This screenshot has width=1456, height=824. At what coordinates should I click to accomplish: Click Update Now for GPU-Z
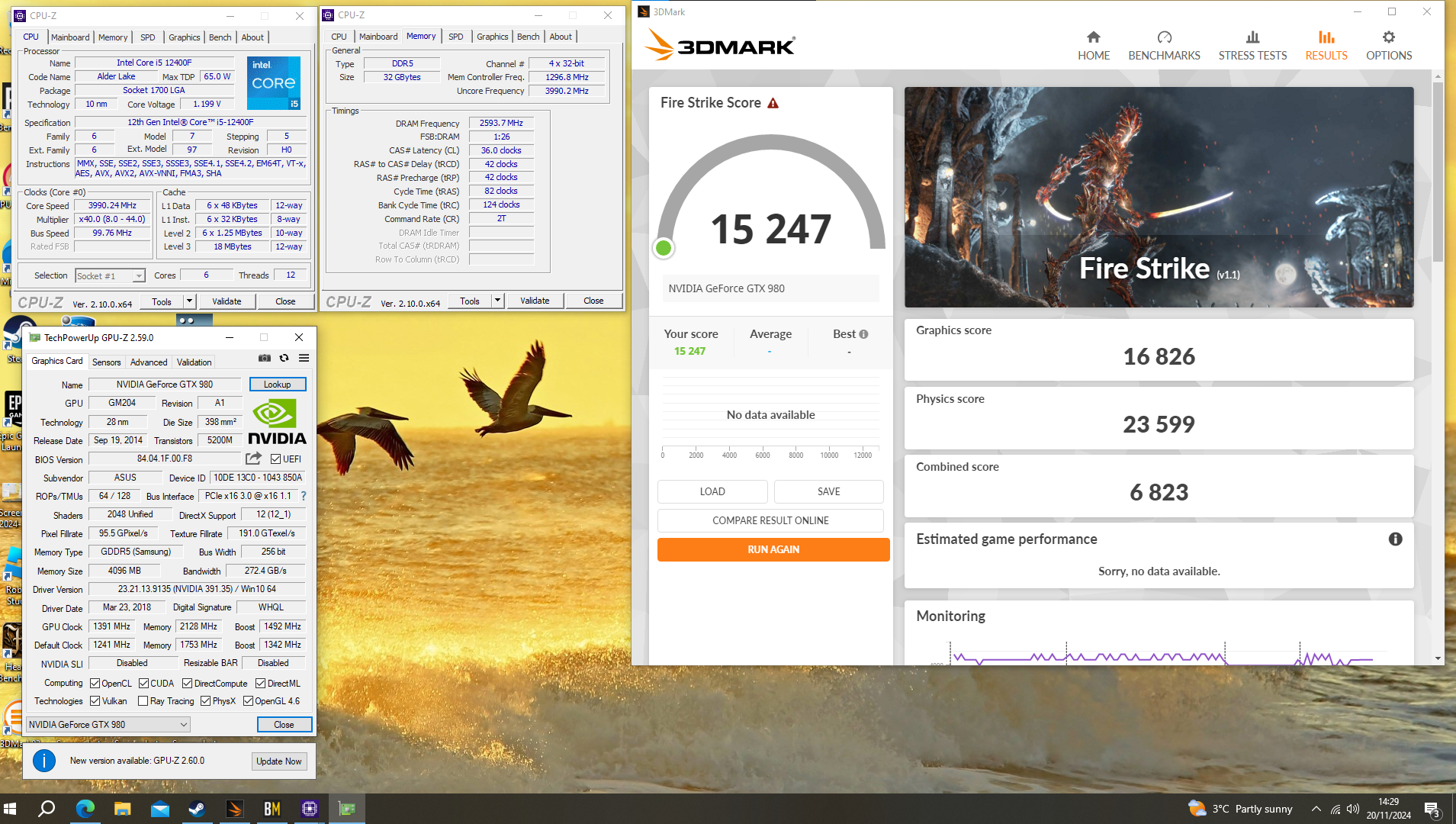point(279,761)
